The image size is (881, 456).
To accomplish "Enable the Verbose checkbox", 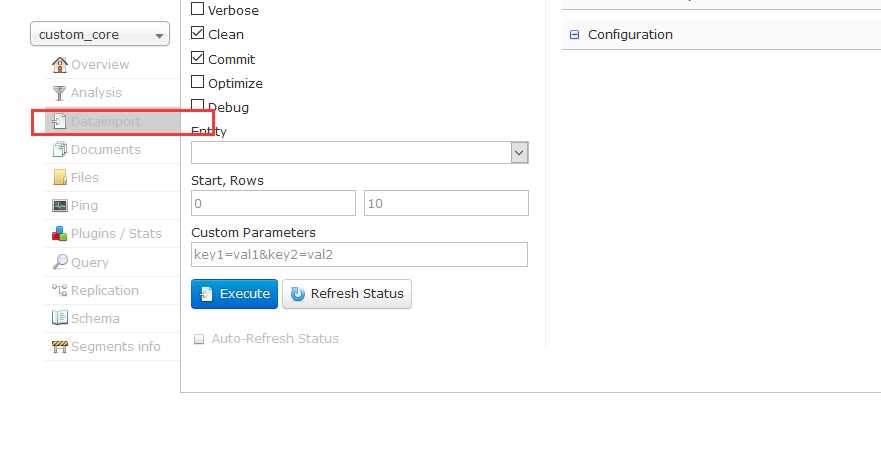I will 198,10.
